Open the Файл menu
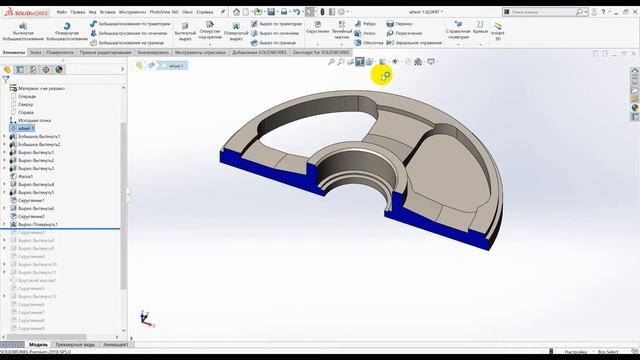 62,12
